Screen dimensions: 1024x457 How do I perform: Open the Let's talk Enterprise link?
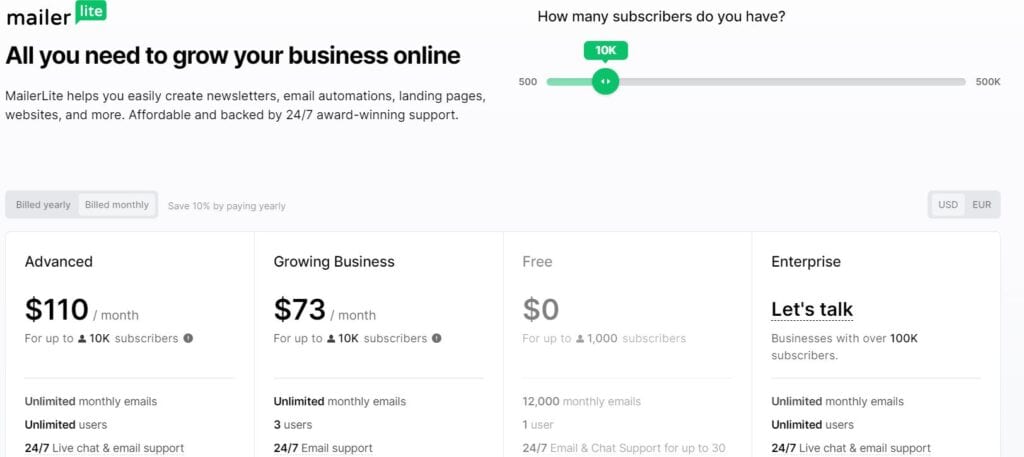coord(812,309)
